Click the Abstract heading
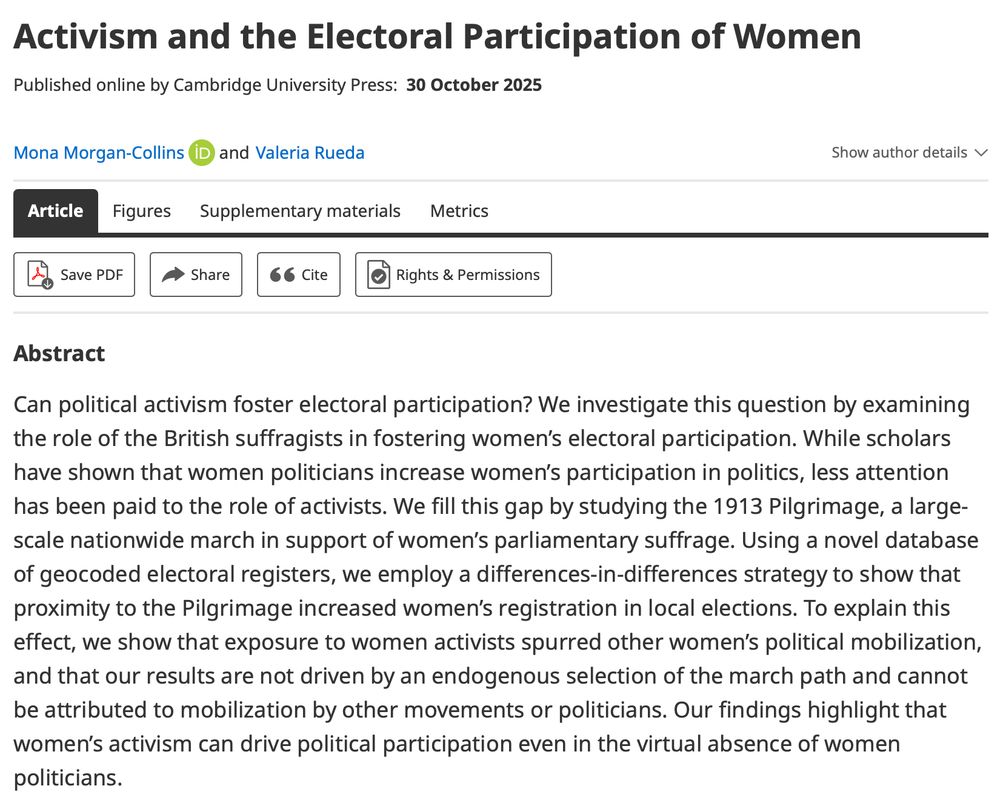Viewport: 1000px width, 806px height. (59, 353)
